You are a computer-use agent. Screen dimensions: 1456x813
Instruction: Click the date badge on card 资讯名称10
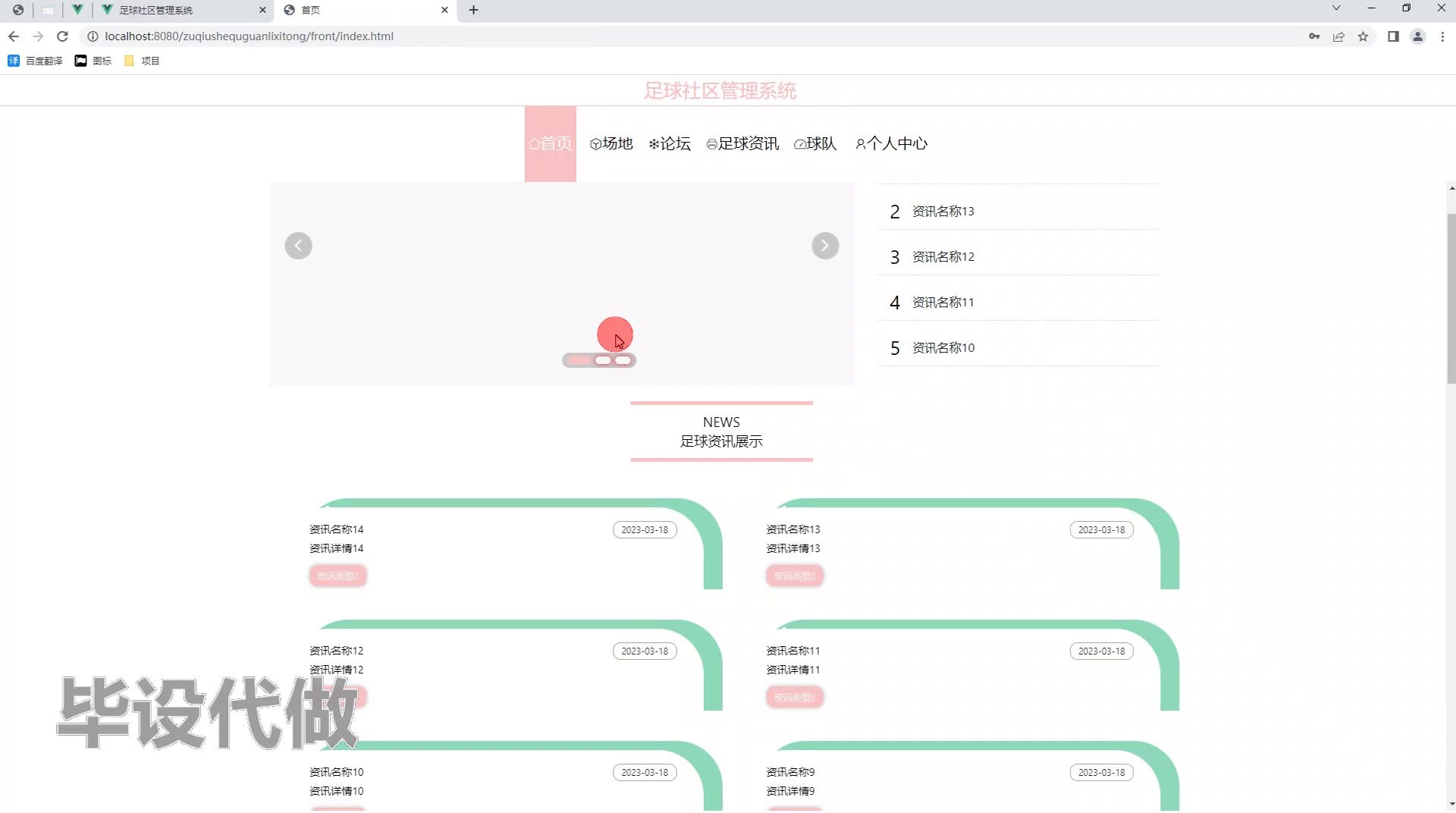645,773
